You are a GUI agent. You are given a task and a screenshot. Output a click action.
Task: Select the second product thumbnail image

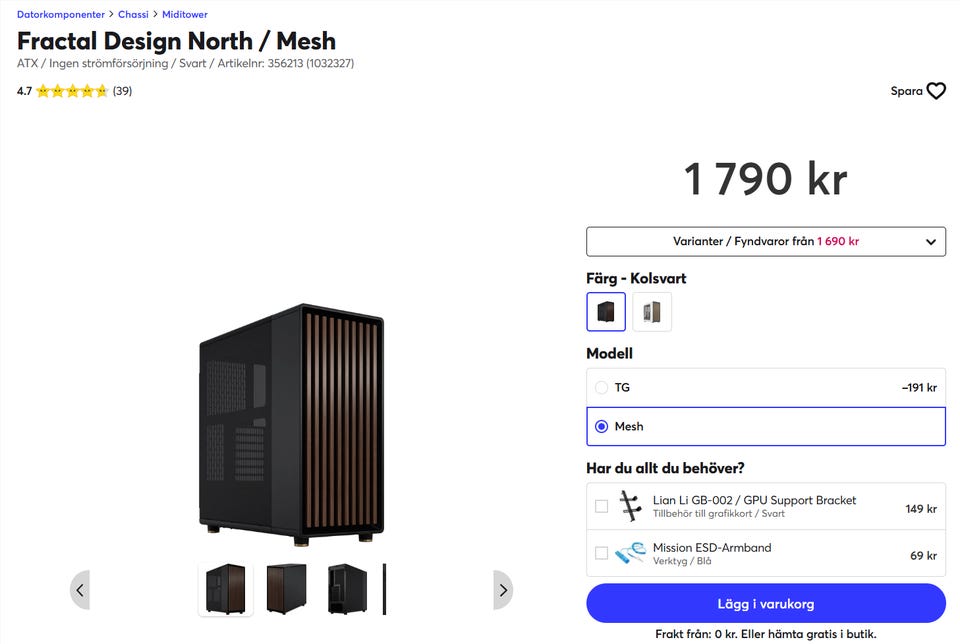[286, 589]
